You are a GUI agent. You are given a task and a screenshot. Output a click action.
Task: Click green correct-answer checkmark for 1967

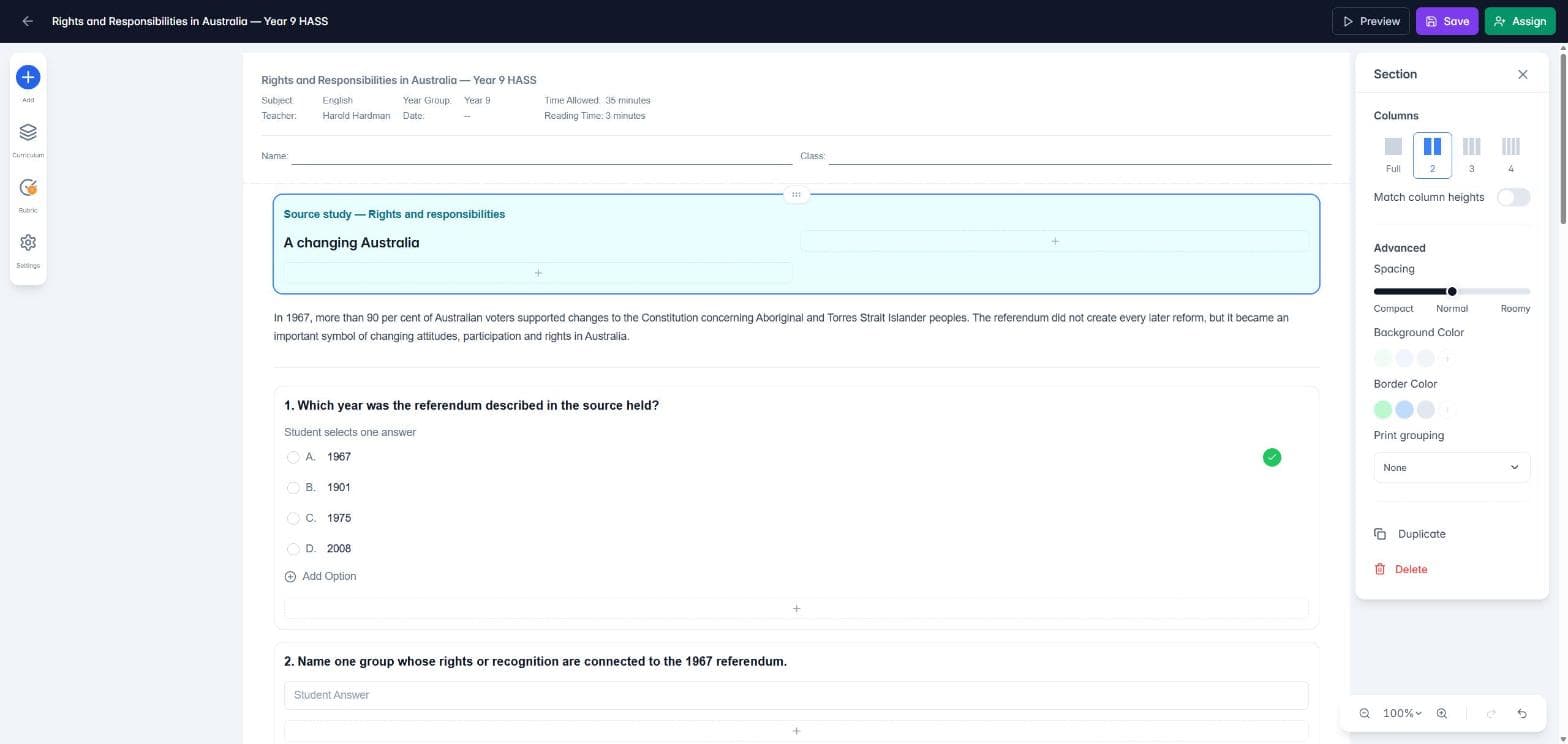coord(1271,457)
